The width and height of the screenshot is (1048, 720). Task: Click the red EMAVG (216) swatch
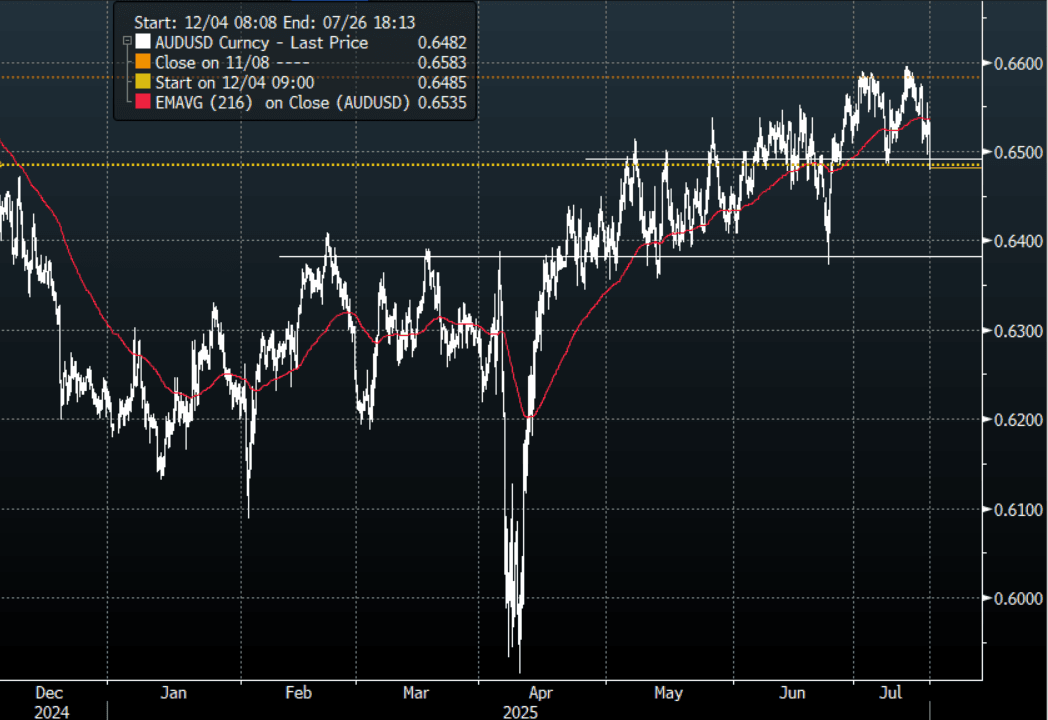coord(144,103)
